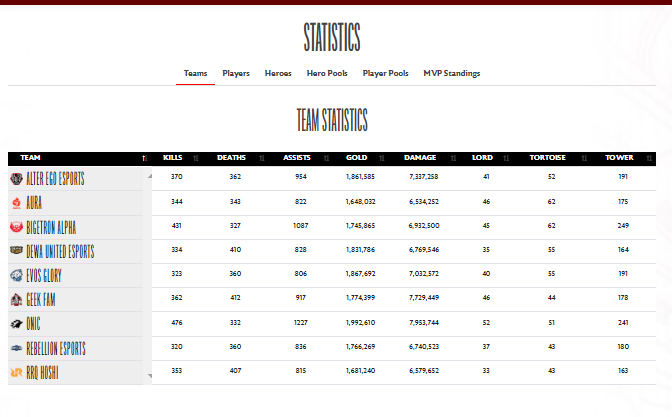This screenshot has height=417, width=672.
Task: Select the REBELLION ESPORTS team name
Action: [56, 348]
